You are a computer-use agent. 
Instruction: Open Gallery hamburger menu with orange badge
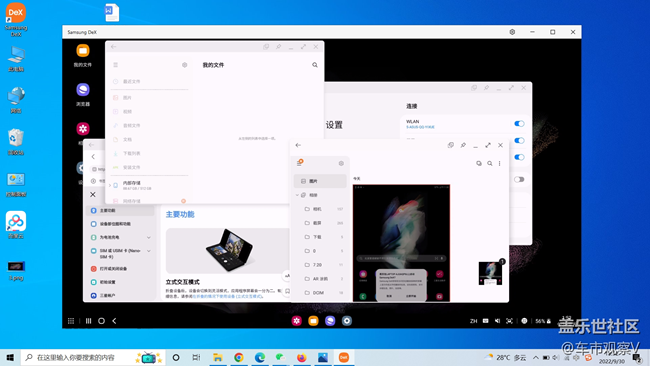tap(300, 162)
